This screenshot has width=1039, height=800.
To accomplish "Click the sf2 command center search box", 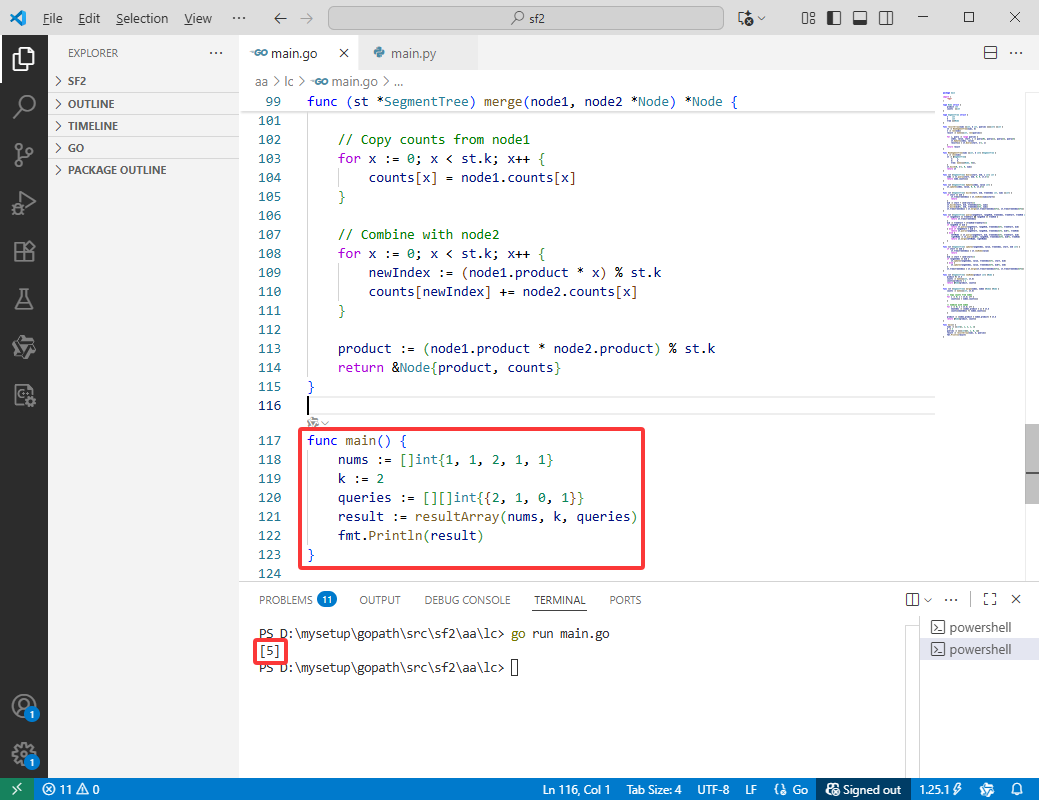I will click(x=525, y=19).
